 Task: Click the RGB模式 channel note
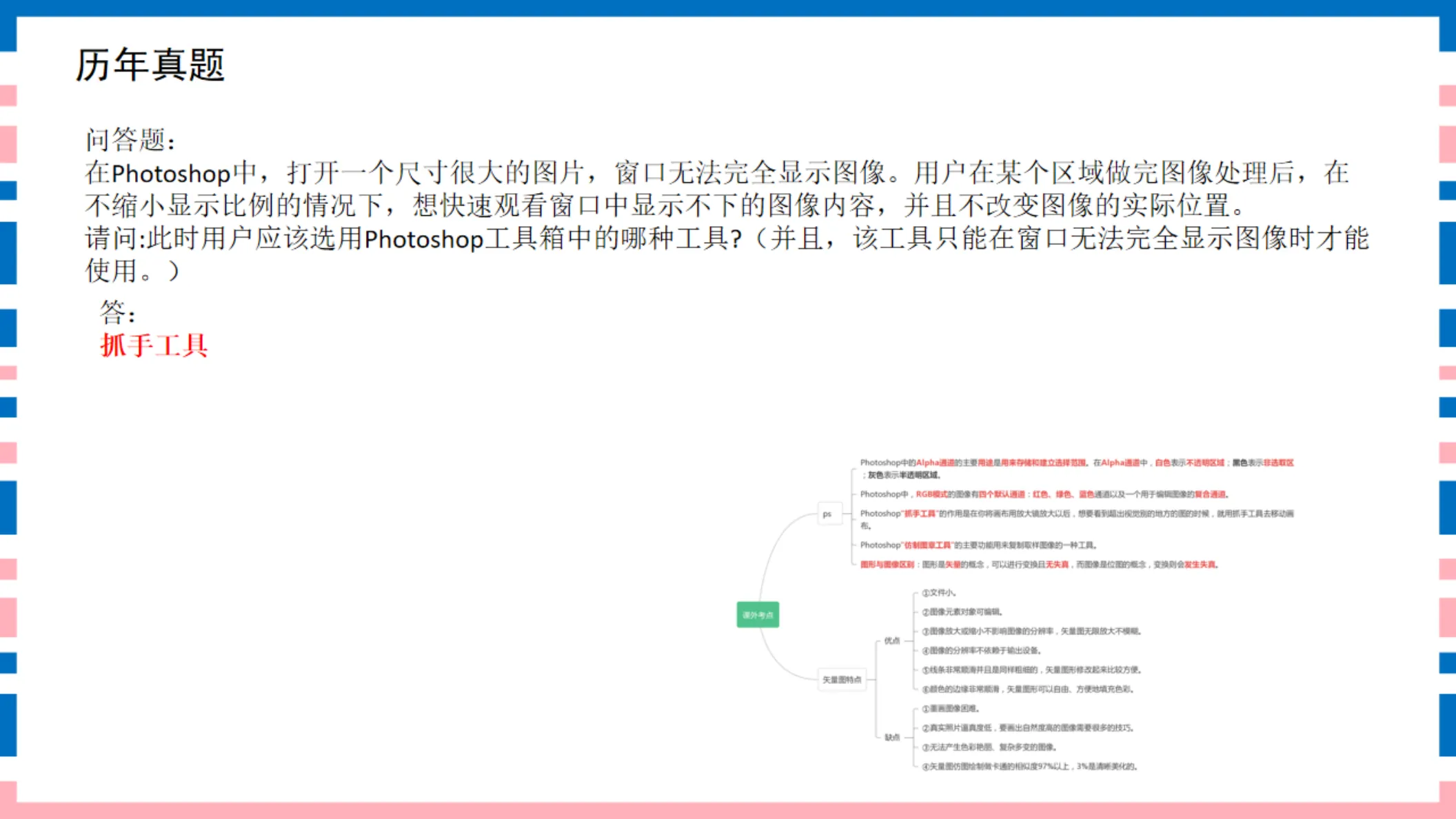click(x=1044, y=494)
